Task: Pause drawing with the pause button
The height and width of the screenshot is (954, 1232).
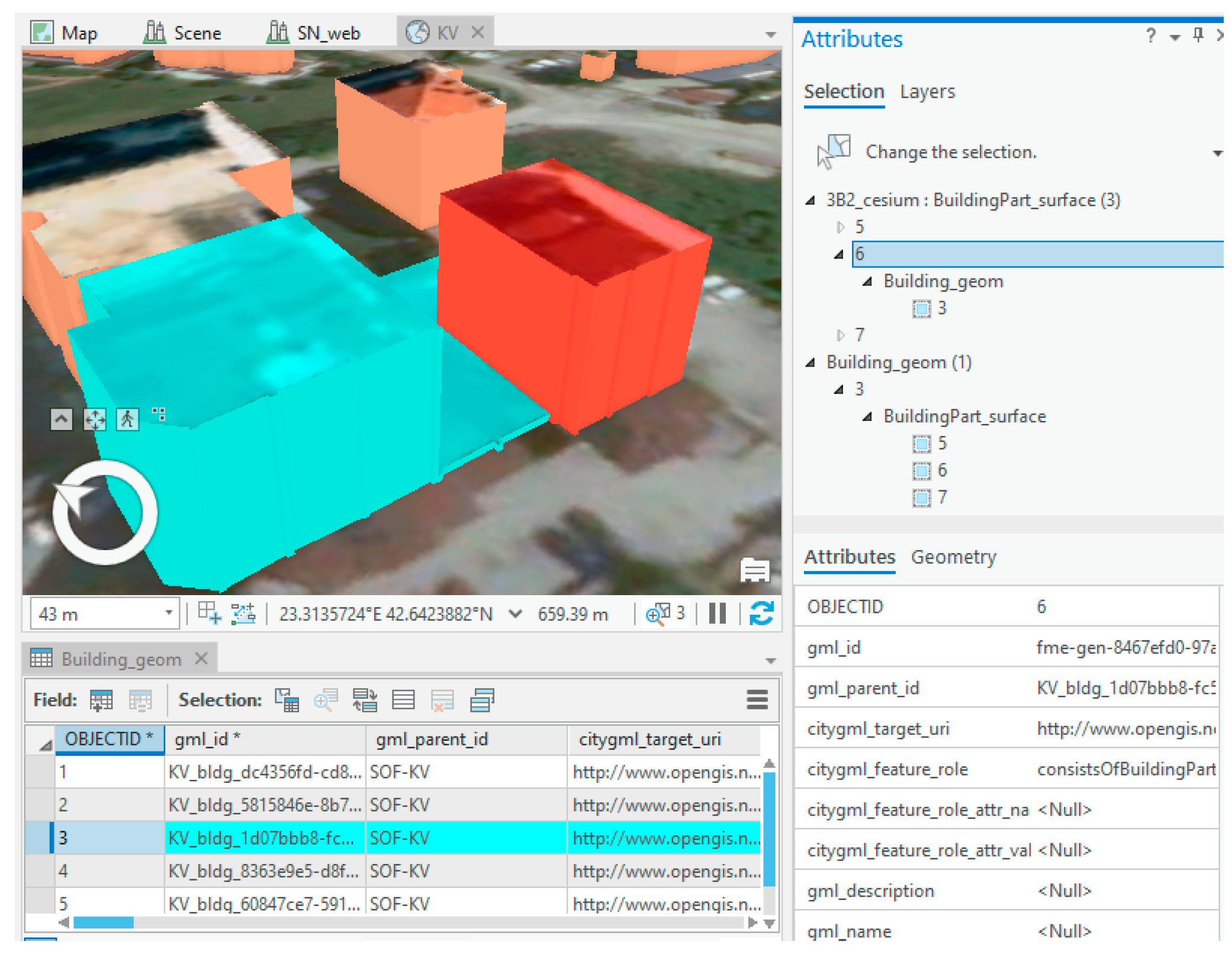Action: pos(717,613)
